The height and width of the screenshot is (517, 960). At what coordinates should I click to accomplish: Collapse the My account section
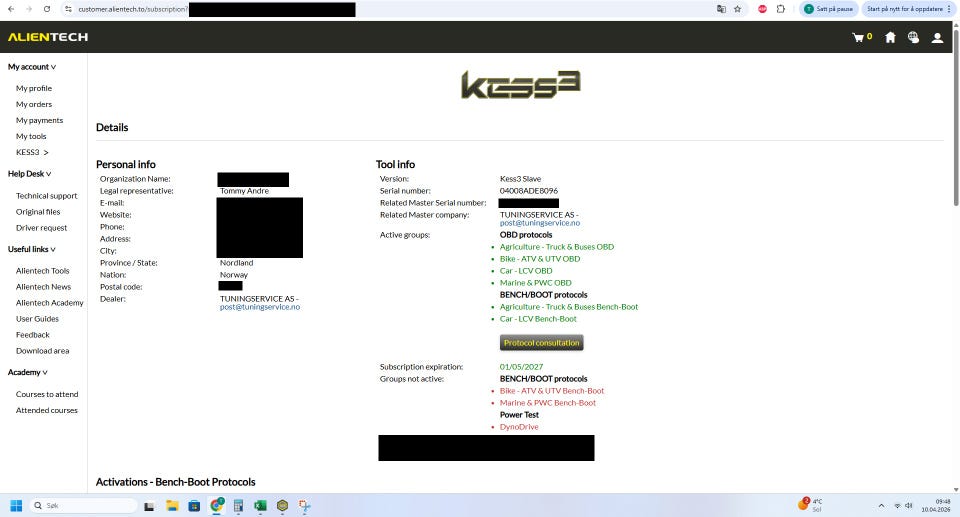click(32, 67)
